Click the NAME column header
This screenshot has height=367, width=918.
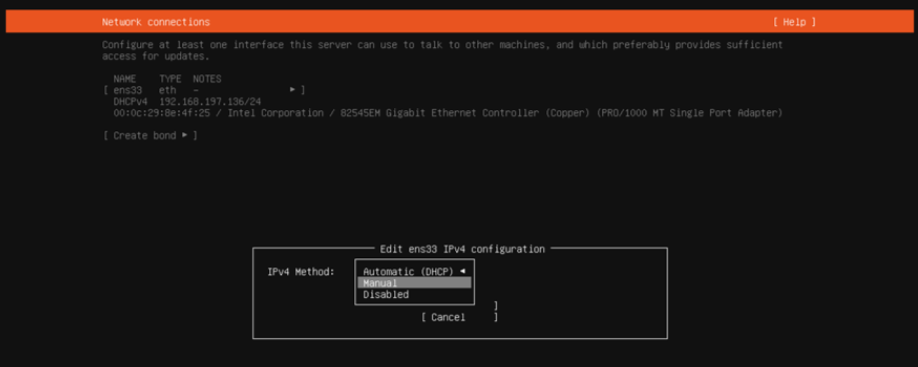tap(125, 78)
